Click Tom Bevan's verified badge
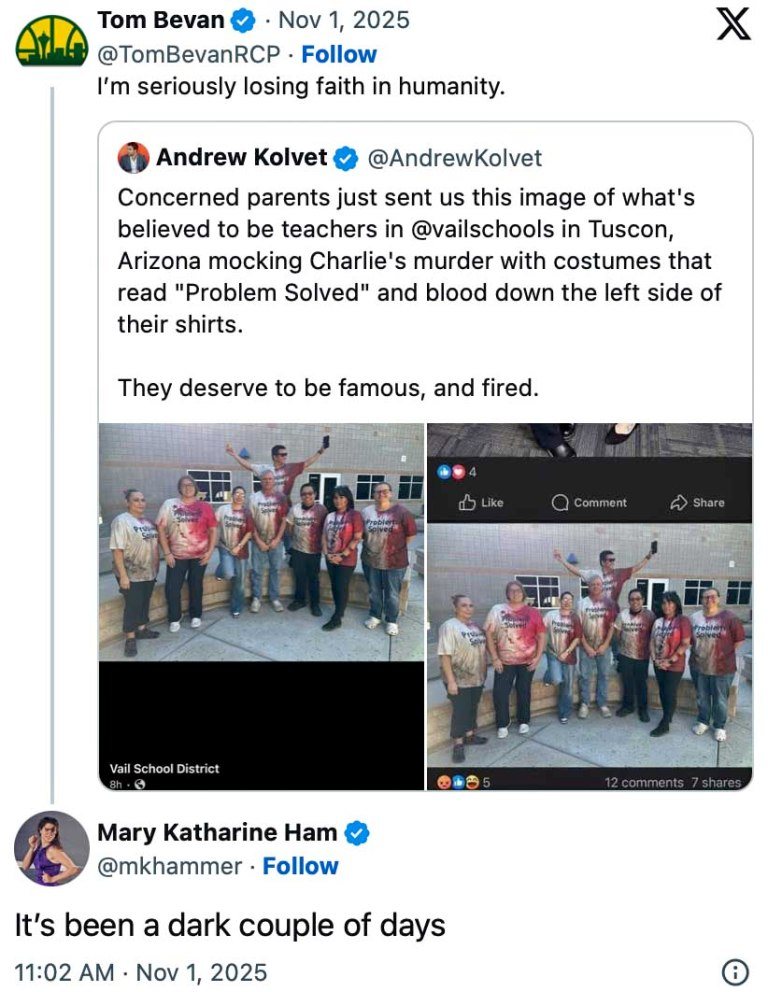The width and height of the screenshot is (768, 992). [x=244, y=20]
